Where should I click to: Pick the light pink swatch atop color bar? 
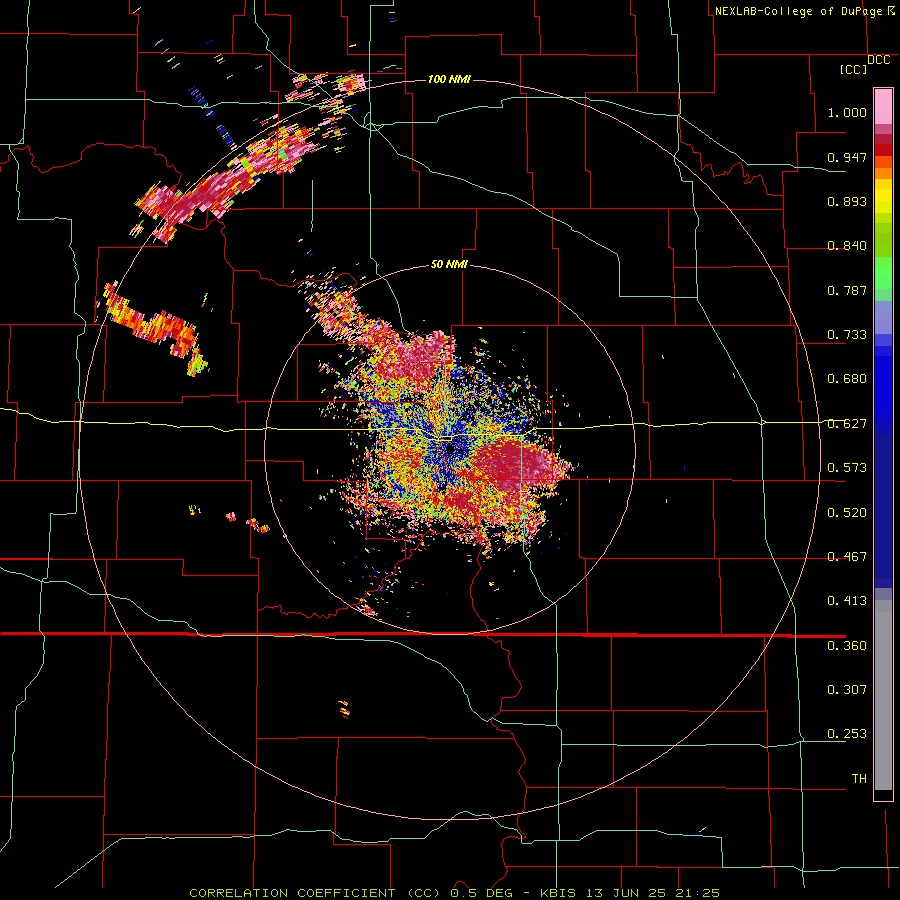[x=883, y=107]
